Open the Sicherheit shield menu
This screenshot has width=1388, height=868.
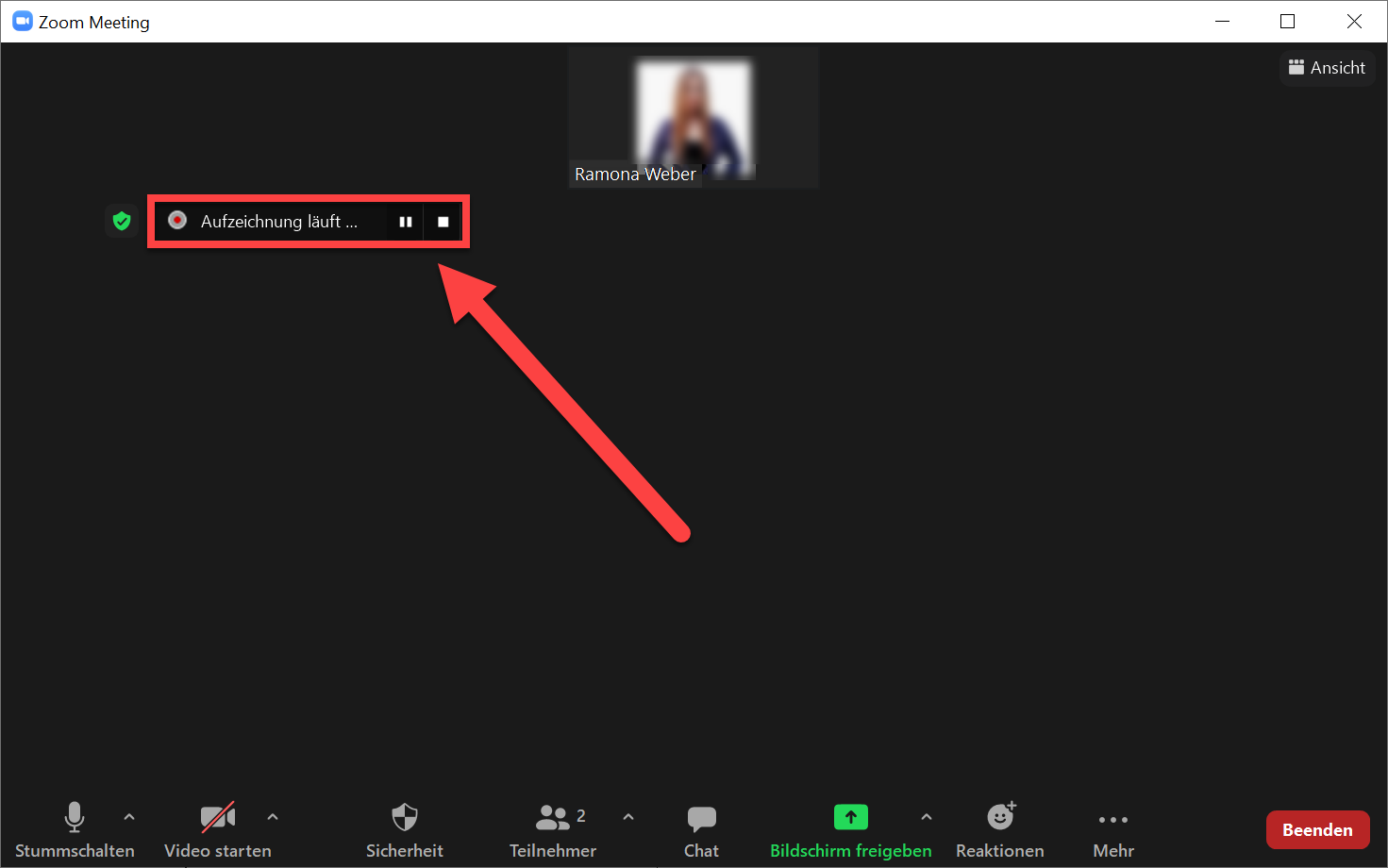point(405,830)
